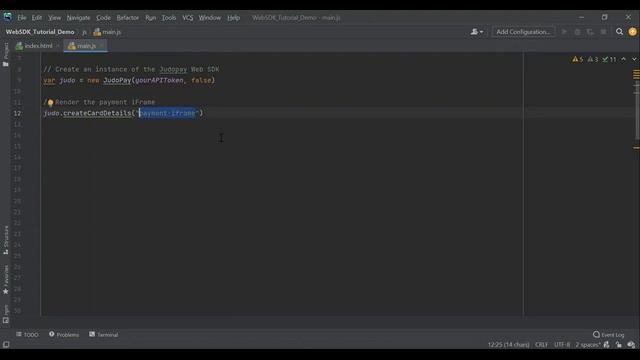Viewport: 640px width, 360px height.
Task: Click the Stop button in toolbar
Action: tap(603, 32)
